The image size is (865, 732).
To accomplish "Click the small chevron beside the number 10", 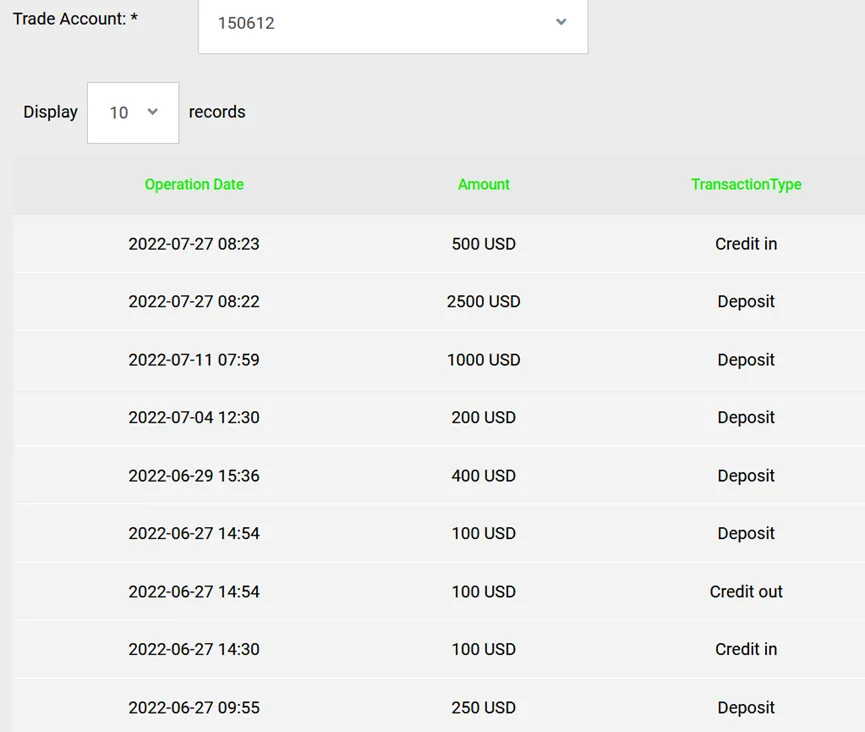I will [153, 112].
